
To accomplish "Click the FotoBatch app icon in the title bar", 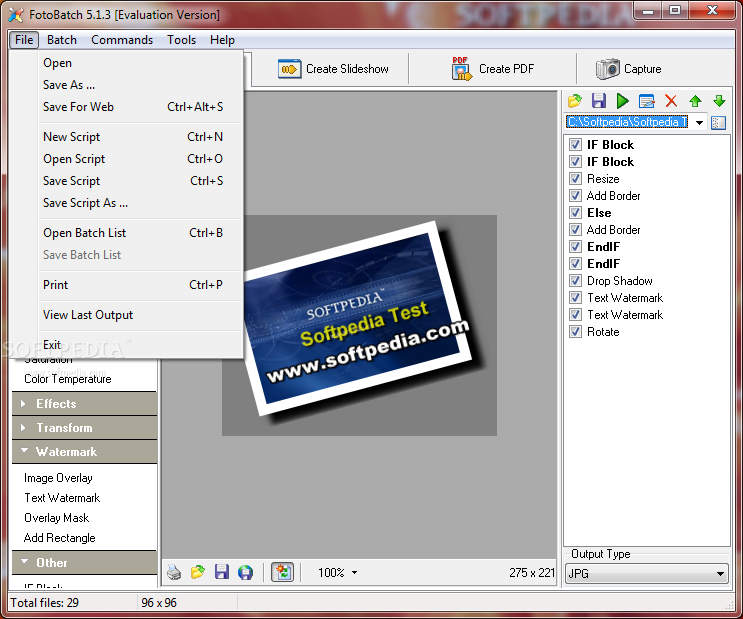I will click(15, 15).
